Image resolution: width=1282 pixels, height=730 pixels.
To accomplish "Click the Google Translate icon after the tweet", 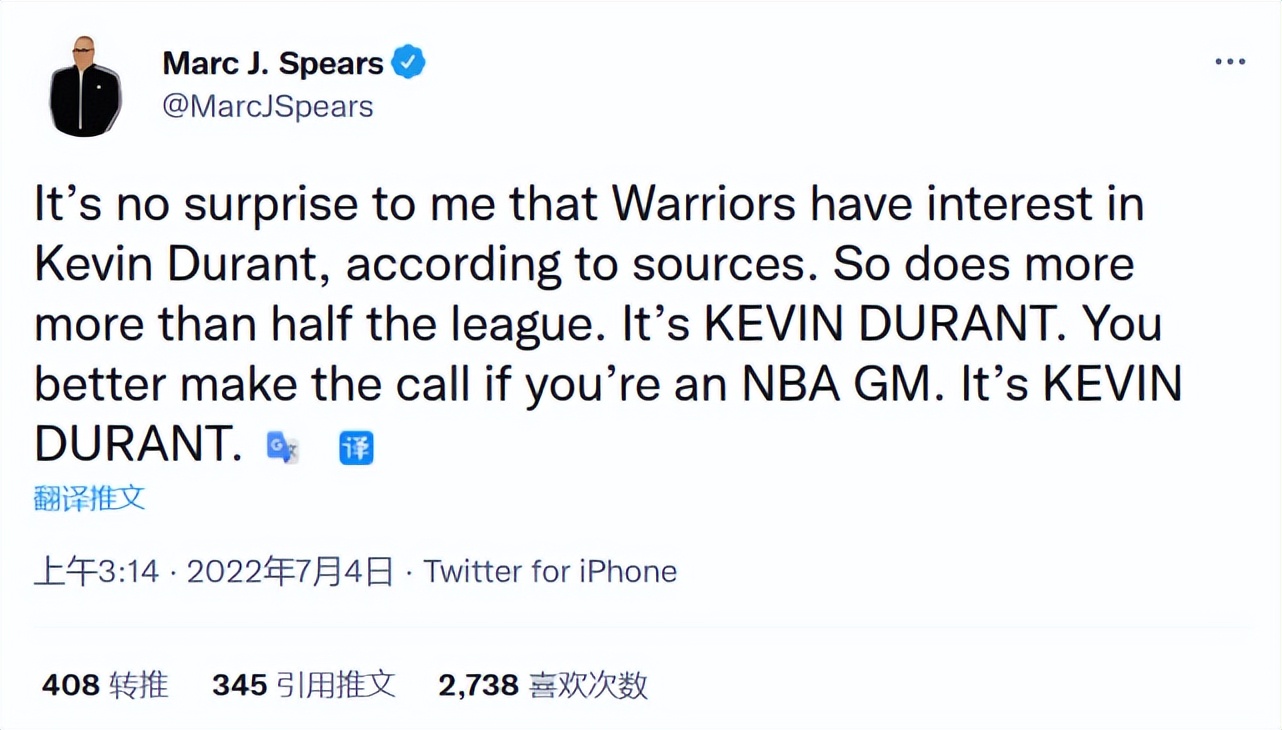I will [282, 447].
